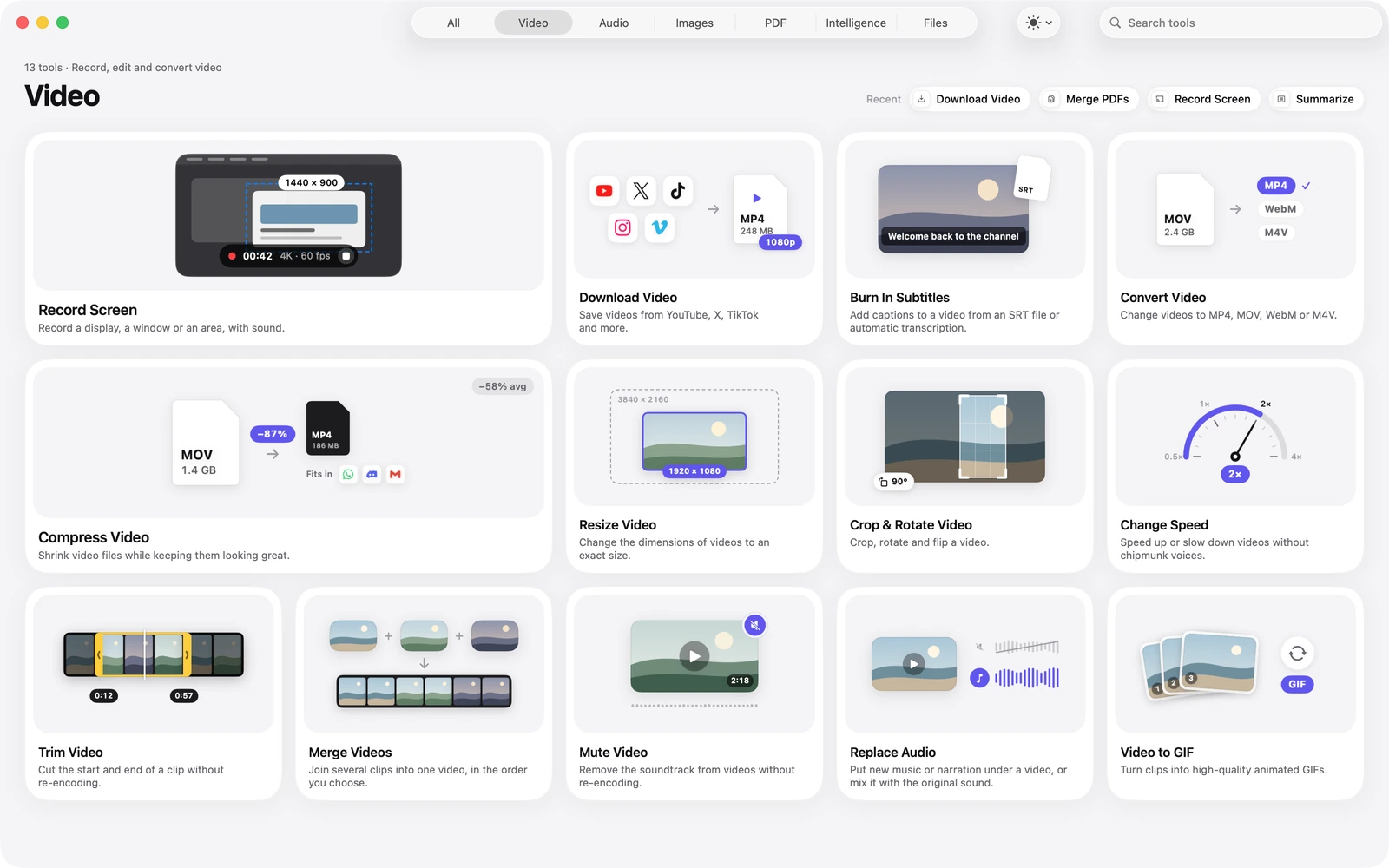Screen dimensions: 1389x868
Task: Select the WebM format pill in Convert Video
Action: pyautogui.click(x=1280, y=209)
